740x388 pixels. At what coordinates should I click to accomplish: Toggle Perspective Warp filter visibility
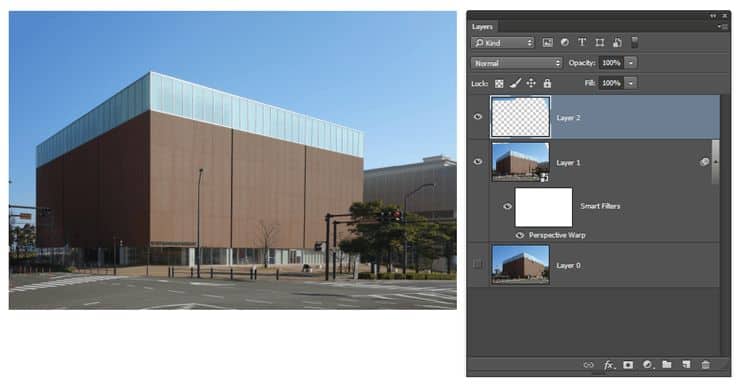coord(520,235)
